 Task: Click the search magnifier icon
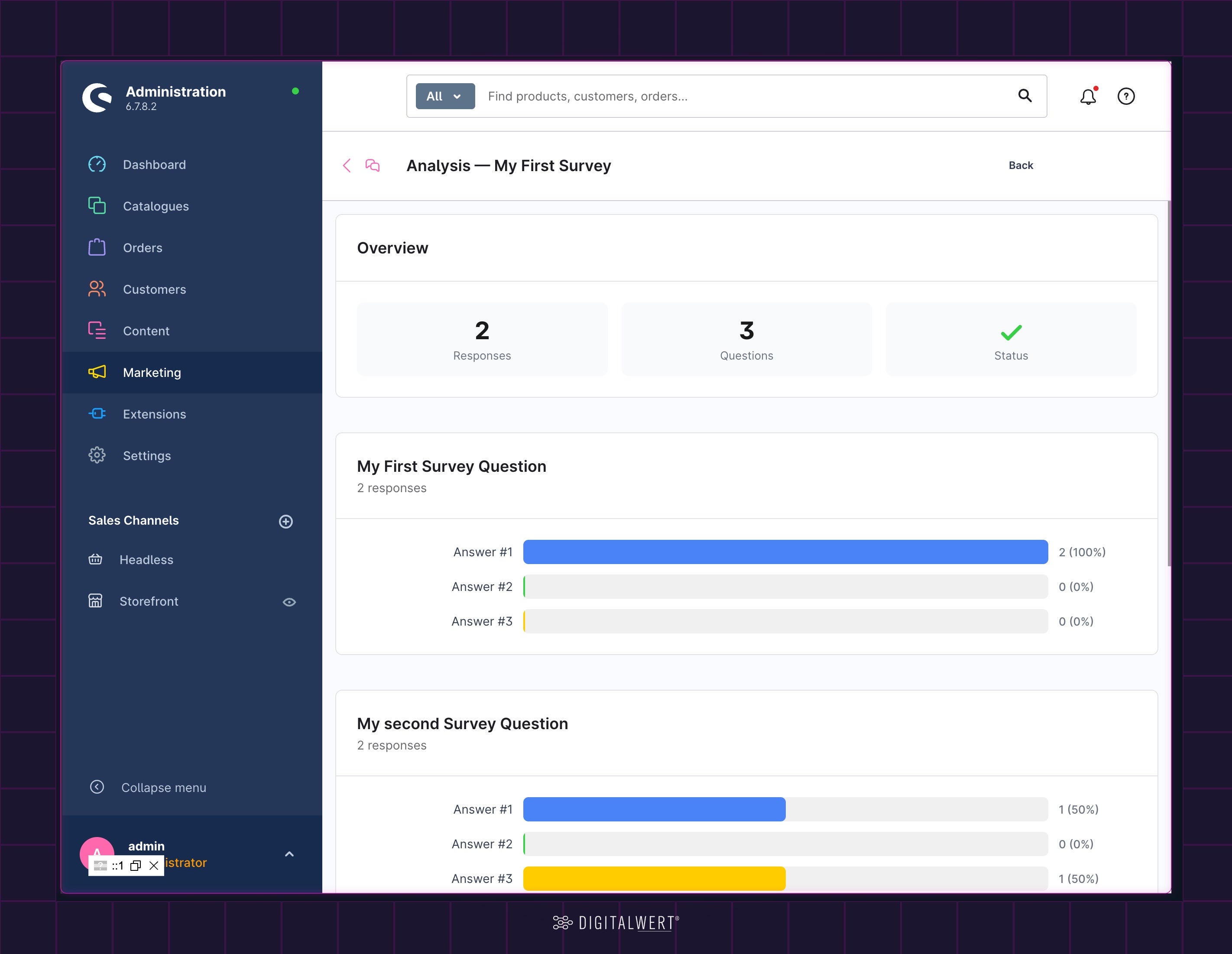coord(1025,96)
